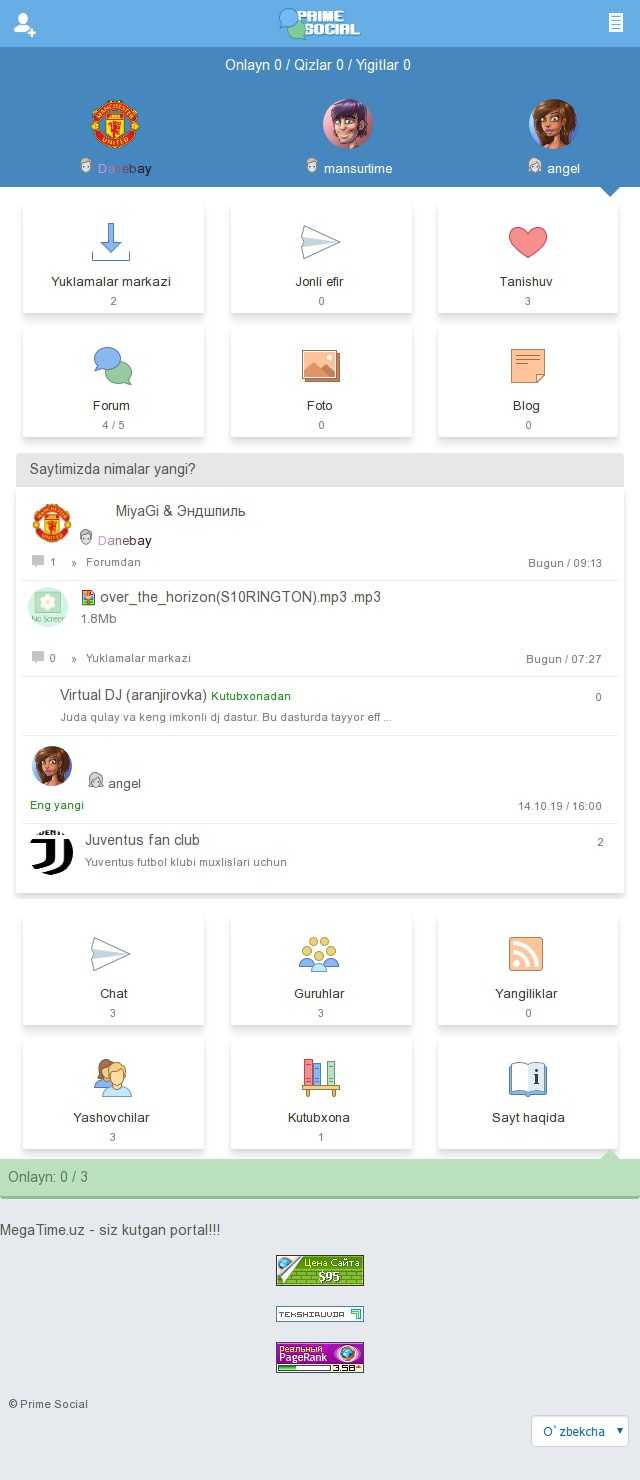Screen dimensions: 640x1480
Task: Open Yuklamalar markazi download tile
Action: click(x=113, y=258)
